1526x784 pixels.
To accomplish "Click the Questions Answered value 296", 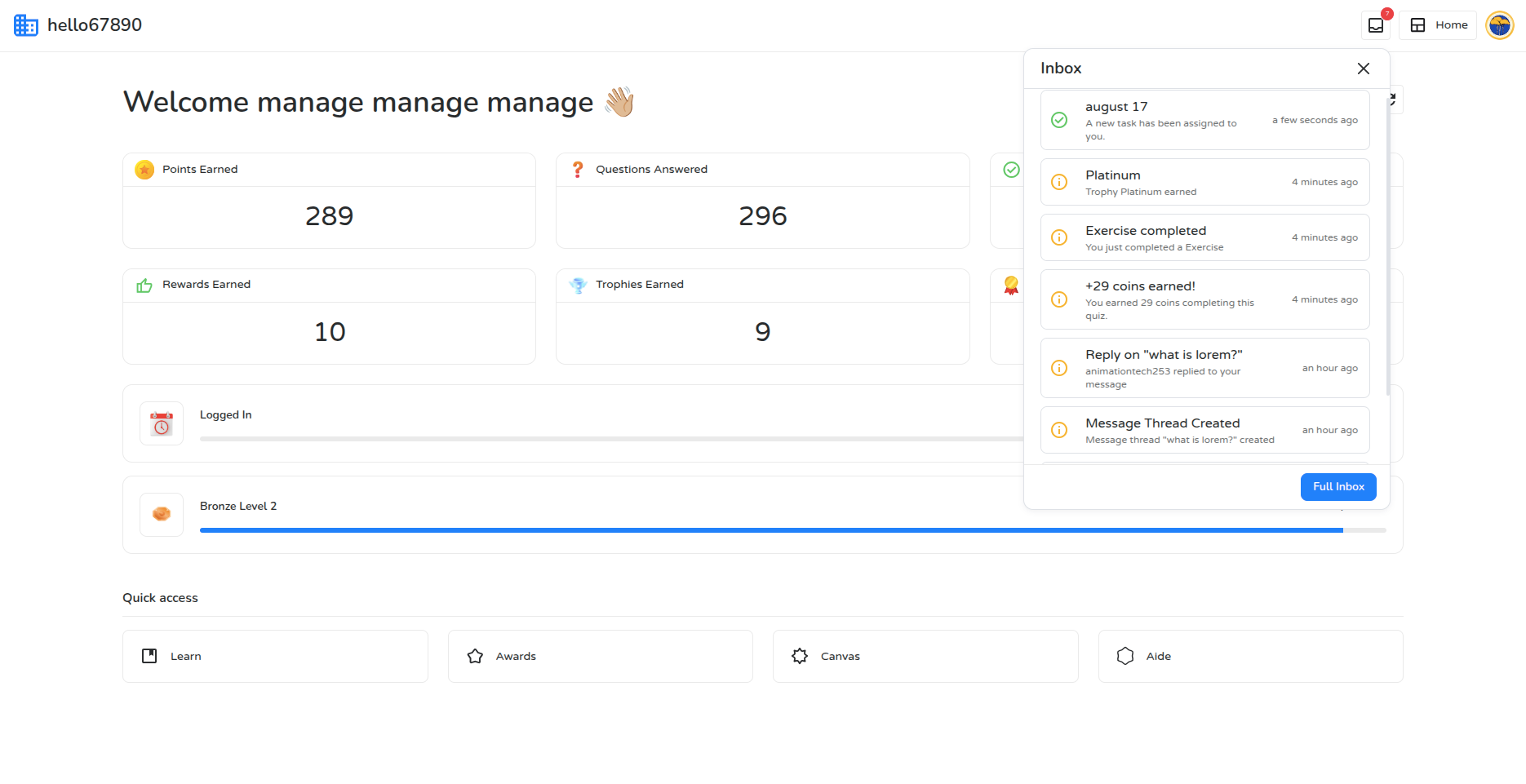I will pyautogui.click(x=763, y=216).
